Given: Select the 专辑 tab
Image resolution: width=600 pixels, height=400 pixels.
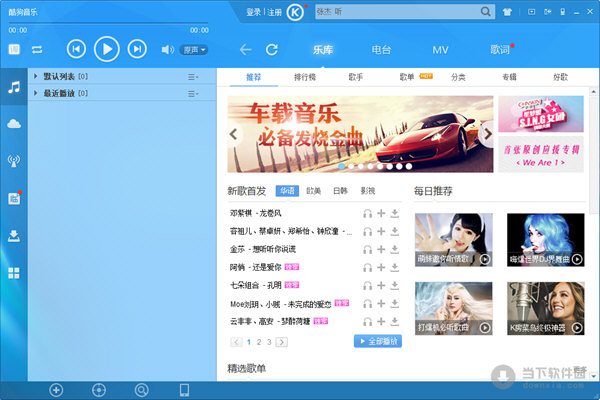Looking at the screenshot, I should 509,77.
